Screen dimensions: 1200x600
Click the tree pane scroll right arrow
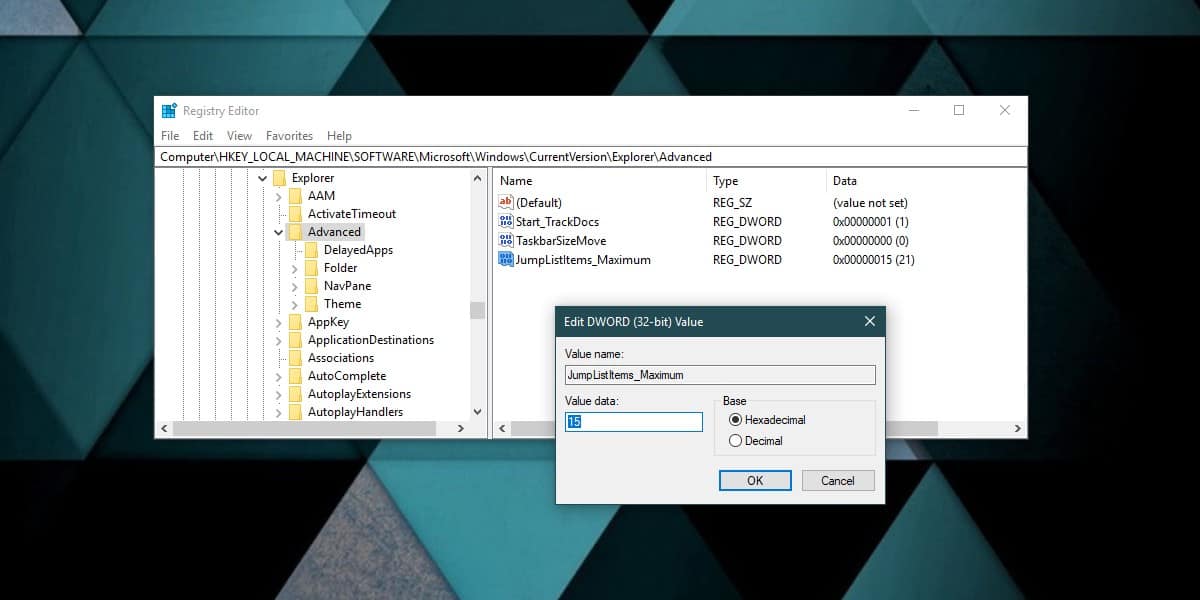(x=460, y=428)
